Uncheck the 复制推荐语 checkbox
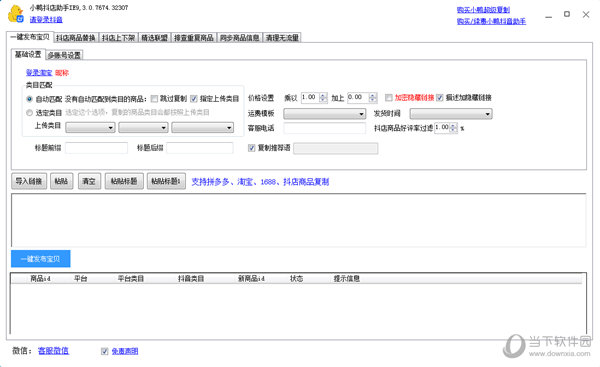 (x=251, y=148)
